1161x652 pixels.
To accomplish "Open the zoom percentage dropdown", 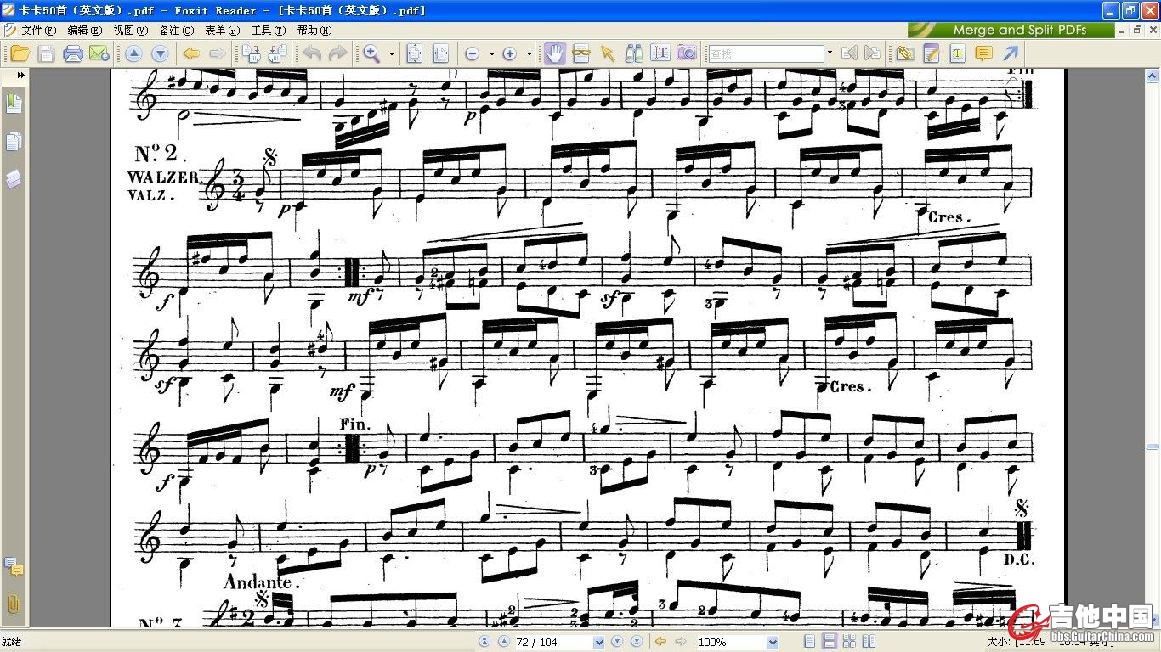I will [772, 642].
